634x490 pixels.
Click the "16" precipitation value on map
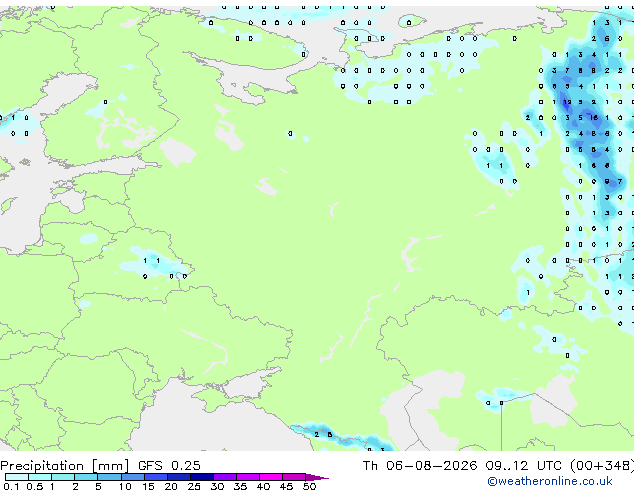594,118
